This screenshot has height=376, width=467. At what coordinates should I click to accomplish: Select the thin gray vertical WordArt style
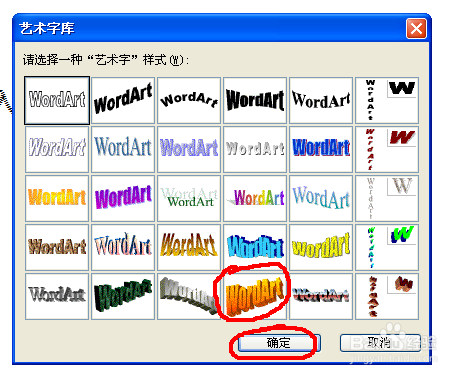(x=387, y=198)
